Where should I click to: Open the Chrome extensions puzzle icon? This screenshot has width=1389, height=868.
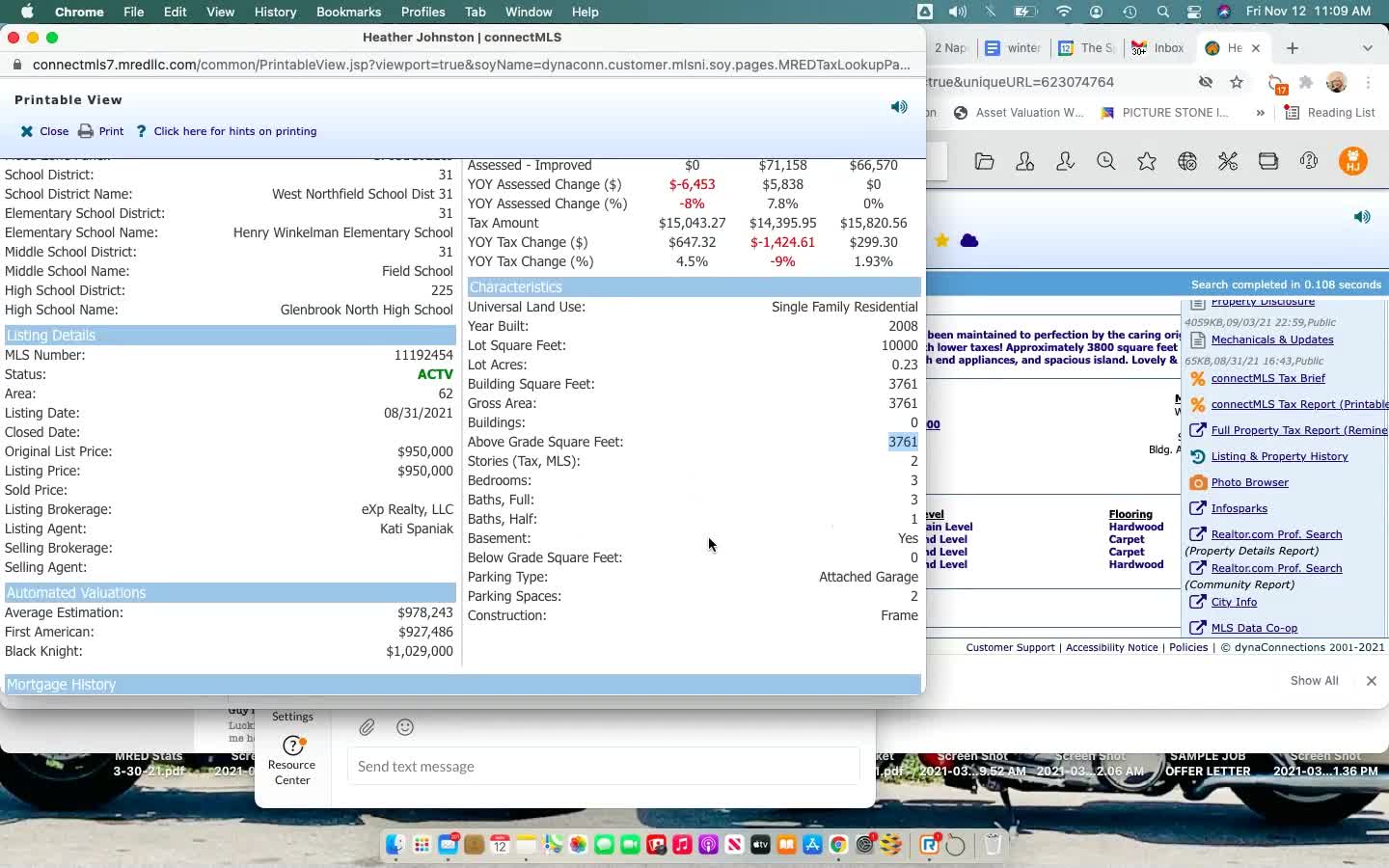tap(1306, 82)
